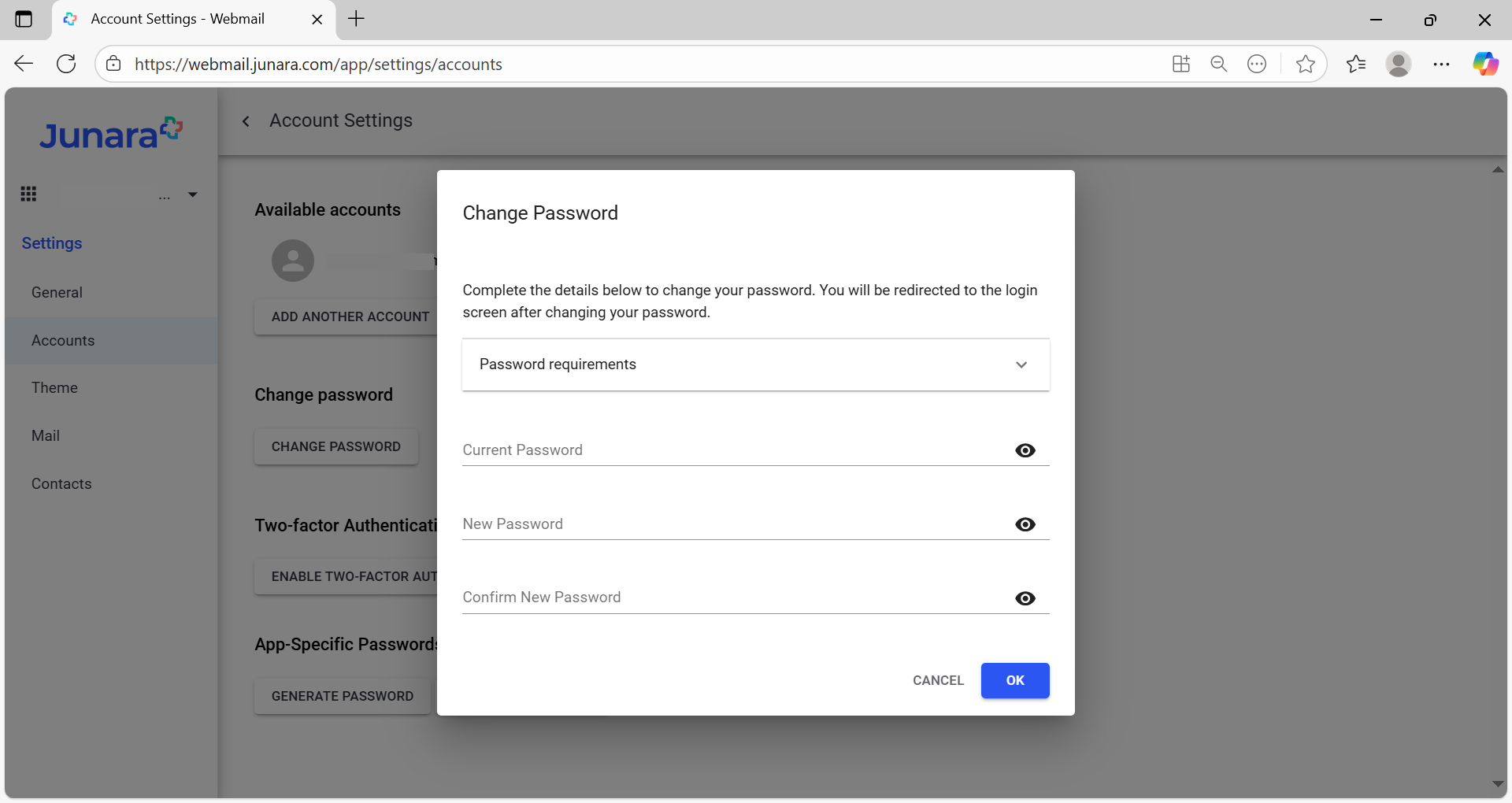Click the page scrollbar down arrow
Screen dimensions: 1512x803
click(1498, 784)
